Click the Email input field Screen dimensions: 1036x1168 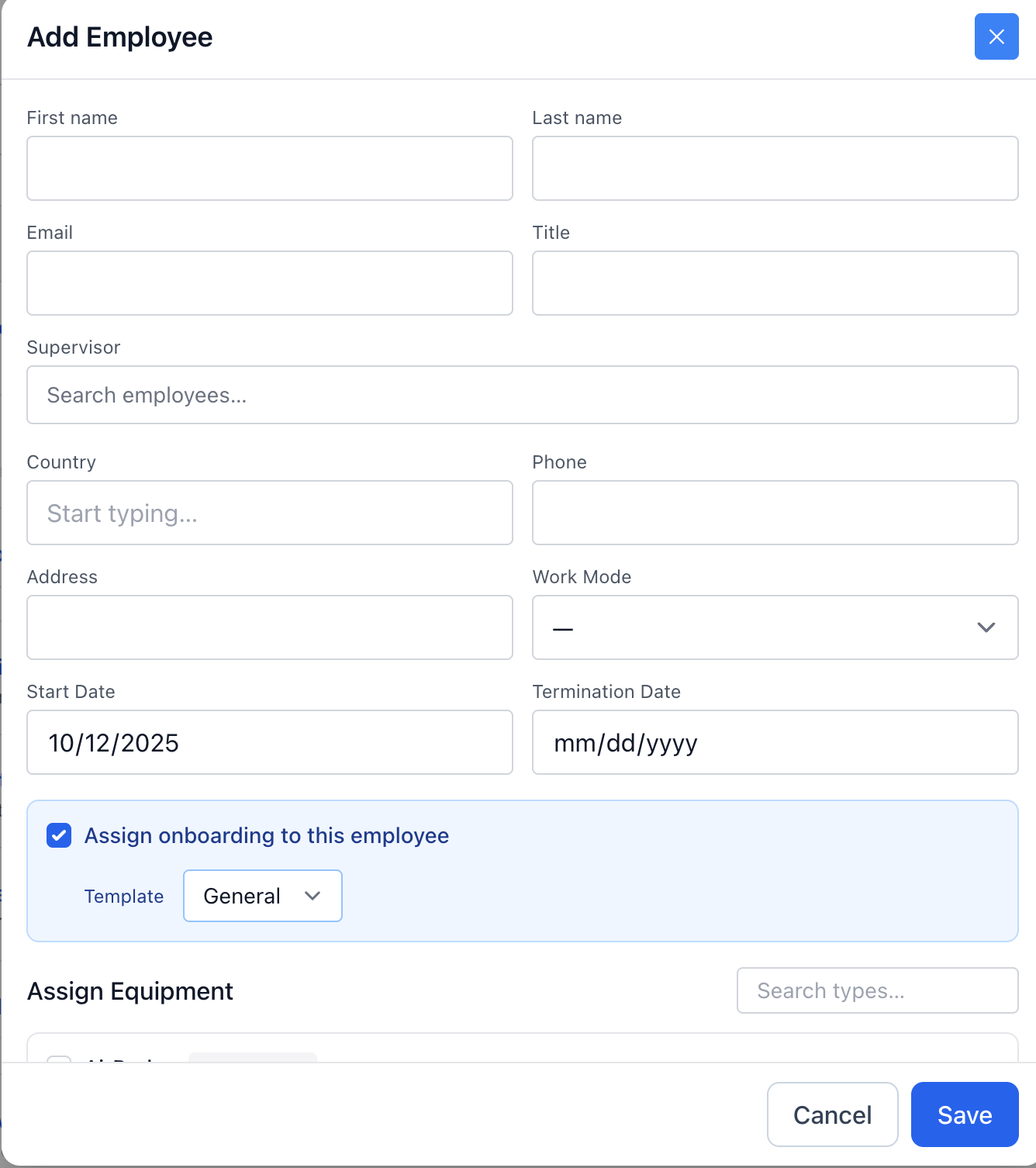click(269, 283)
